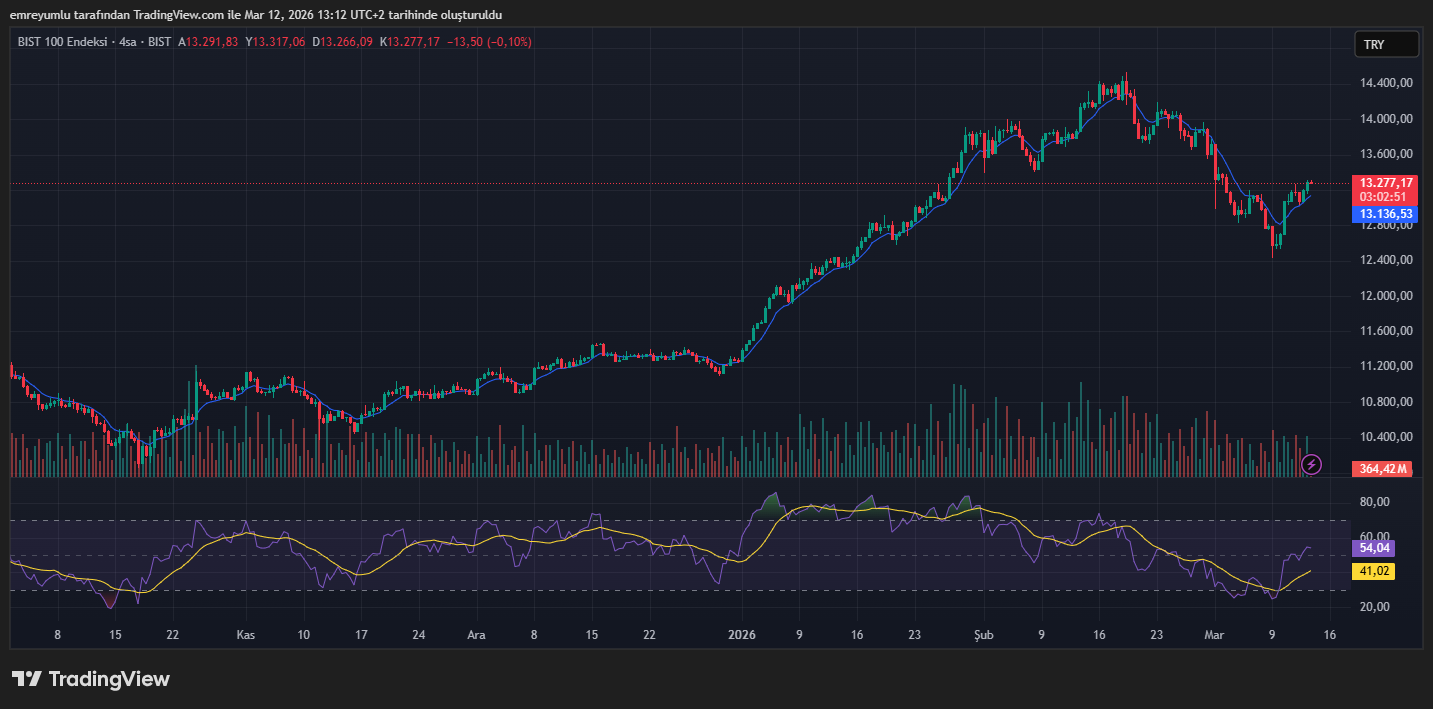
Task: Click the purple lightning bolt icon
Action: point(1312,464)
